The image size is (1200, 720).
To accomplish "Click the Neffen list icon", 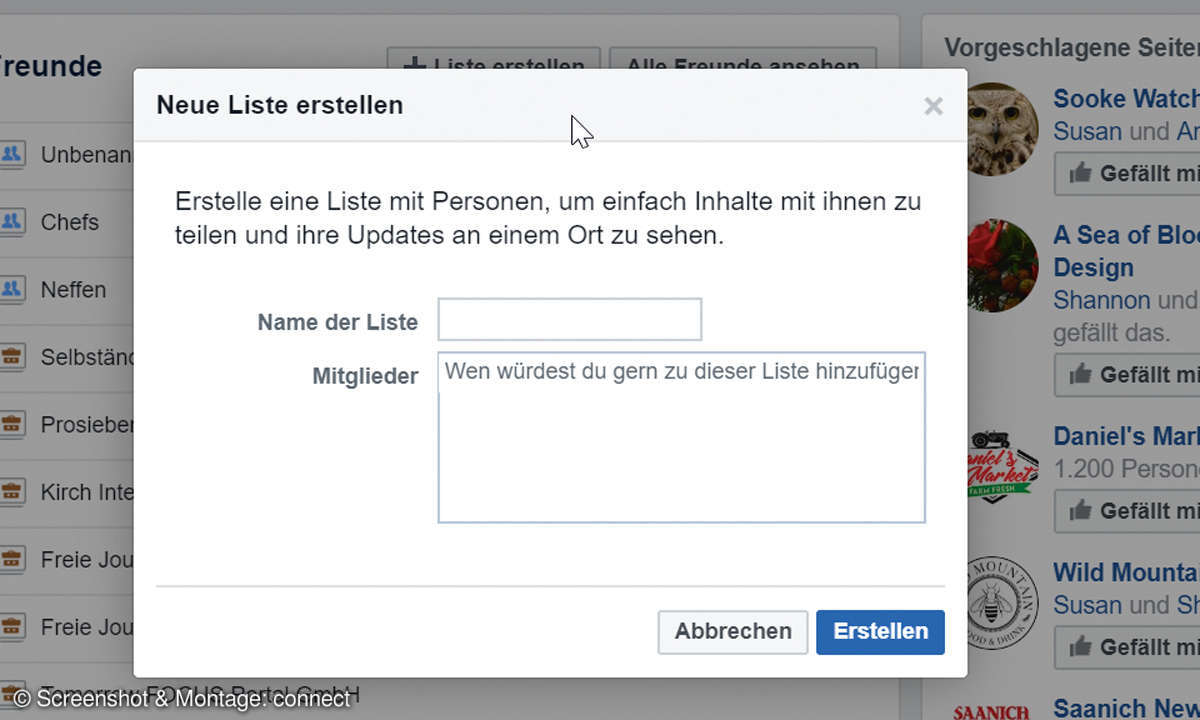I will coord(11,290).
